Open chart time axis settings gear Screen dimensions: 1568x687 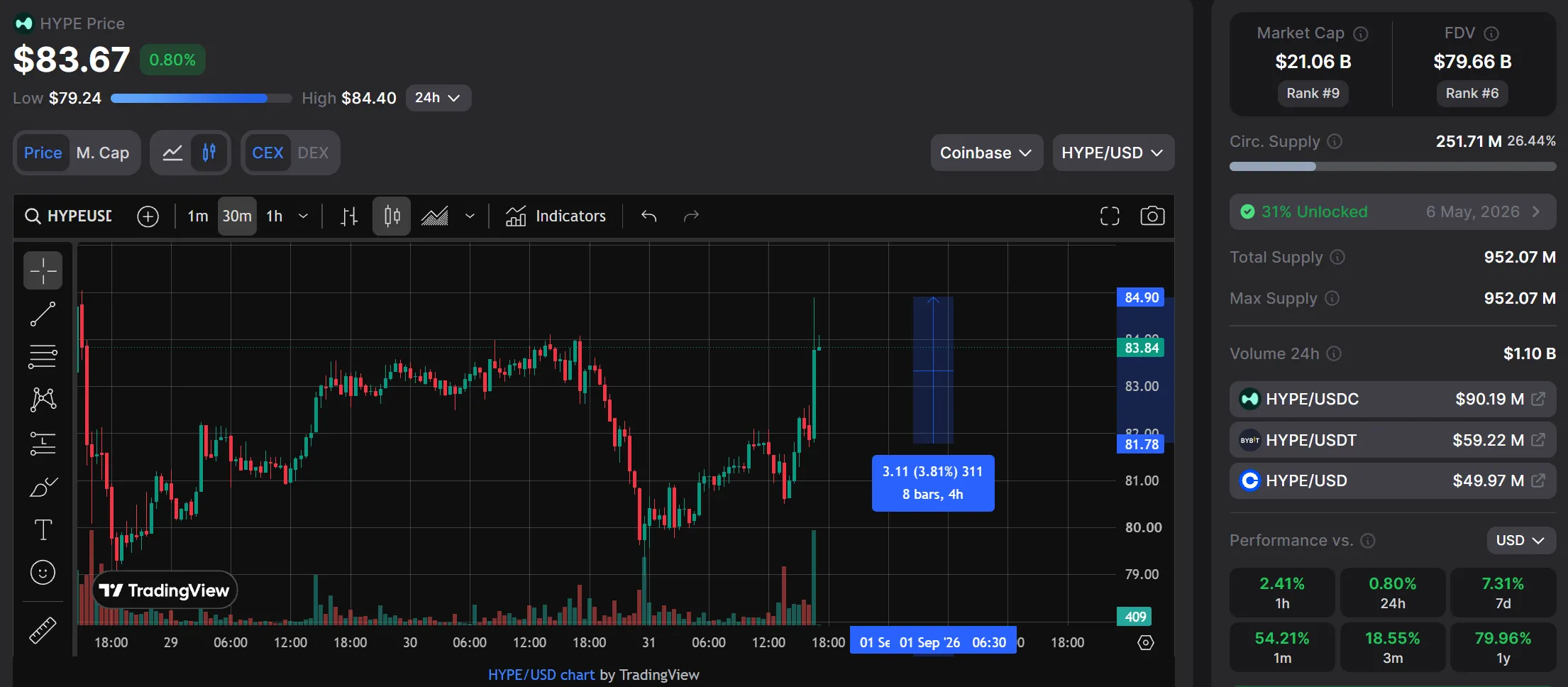point(1146,642)
